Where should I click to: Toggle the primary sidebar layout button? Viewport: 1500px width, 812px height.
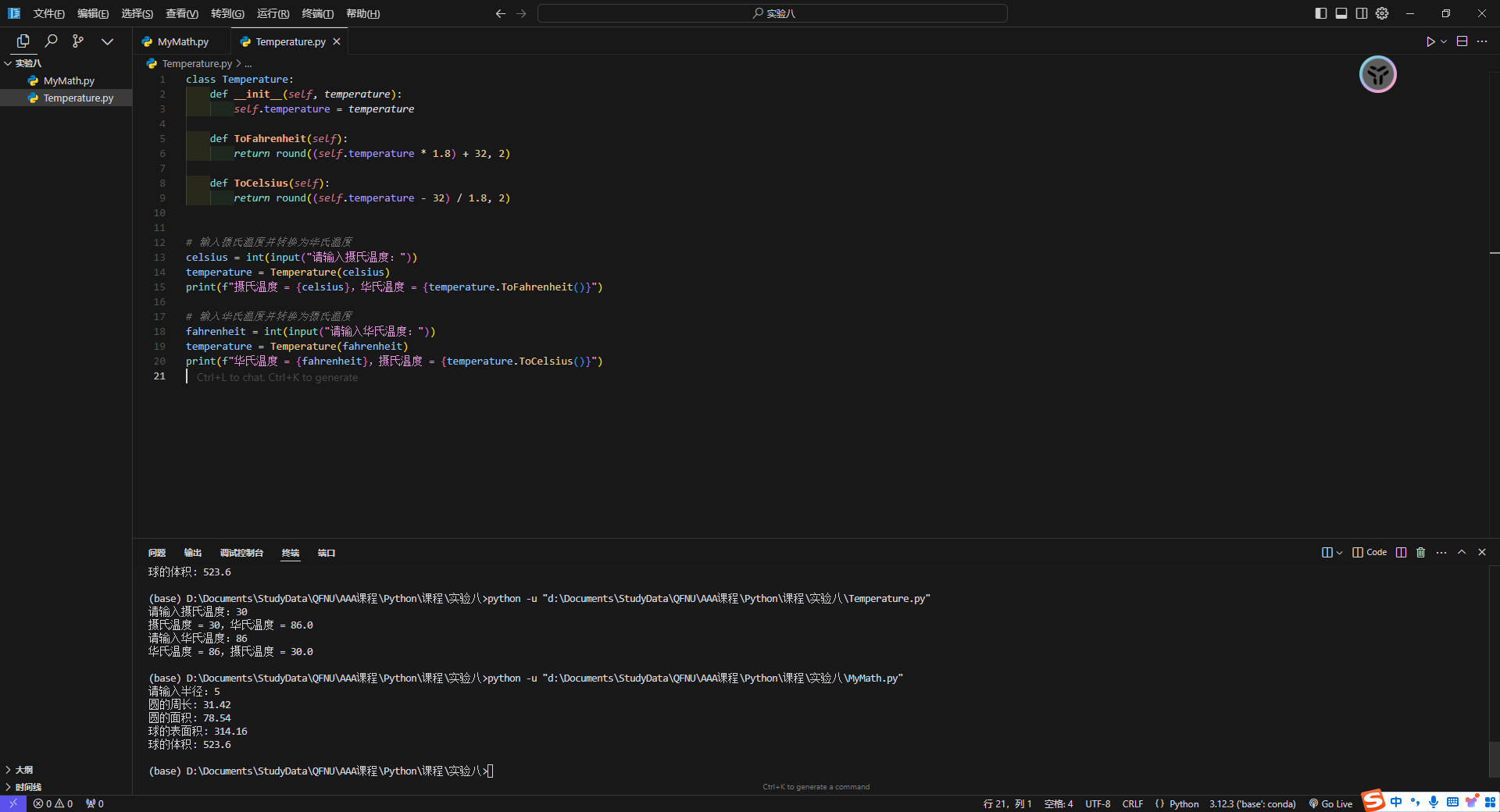[1320, 13]
